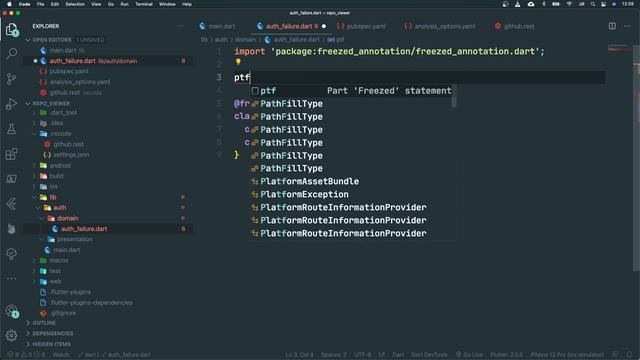Collapse the domain folder

[67, 218]
